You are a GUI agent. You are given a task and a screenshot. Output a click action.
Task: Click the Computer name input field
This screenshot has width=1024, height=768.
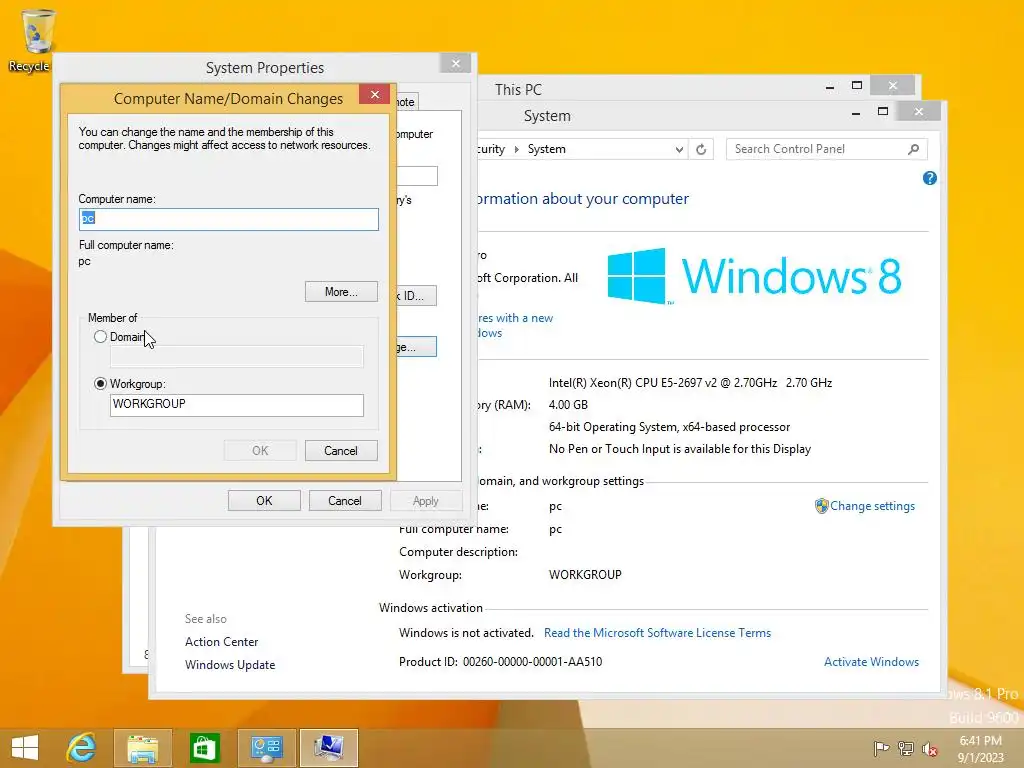pyautogui.click(x=229, y=219)
